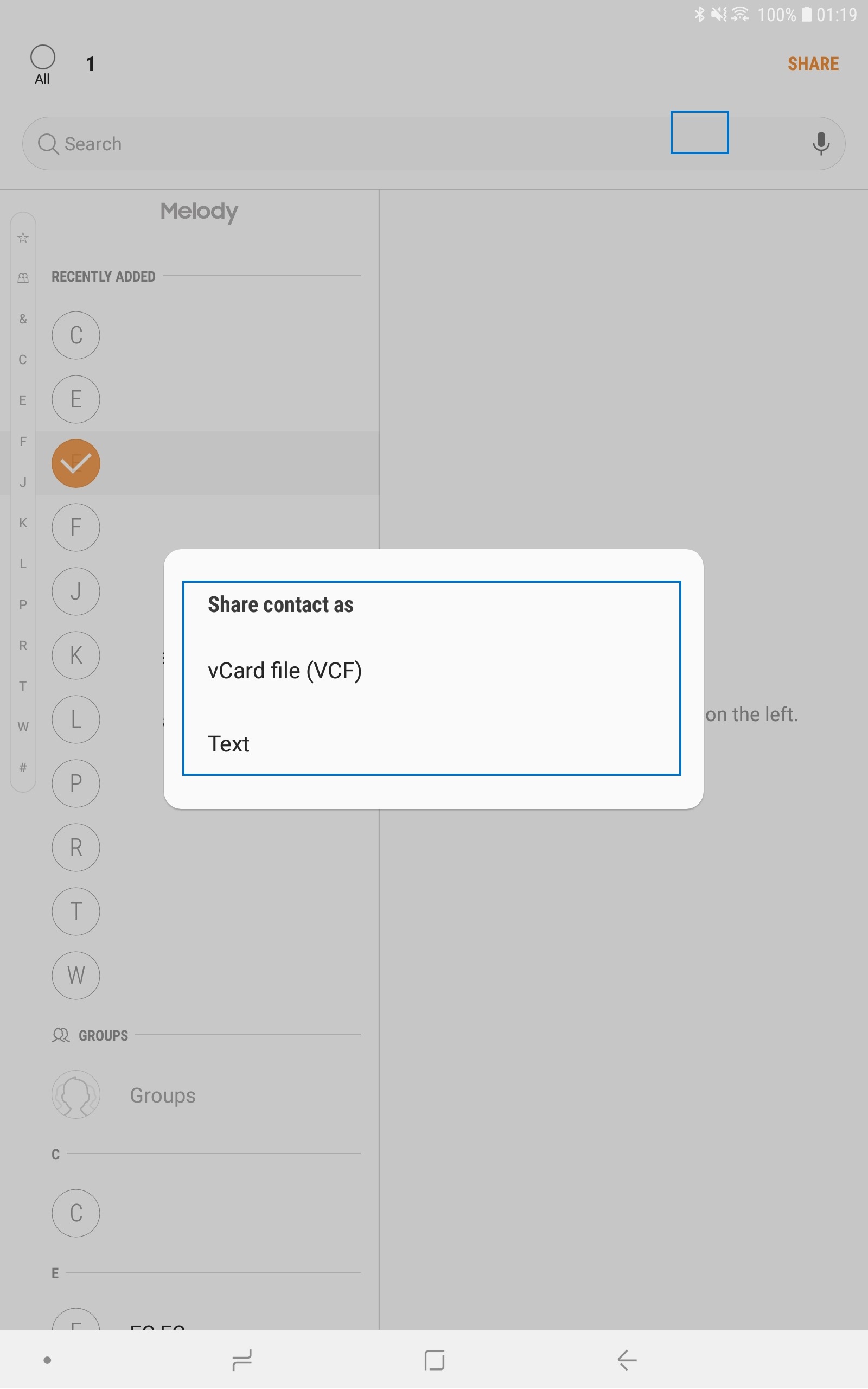Tap the Melody header label

[199, 211]
